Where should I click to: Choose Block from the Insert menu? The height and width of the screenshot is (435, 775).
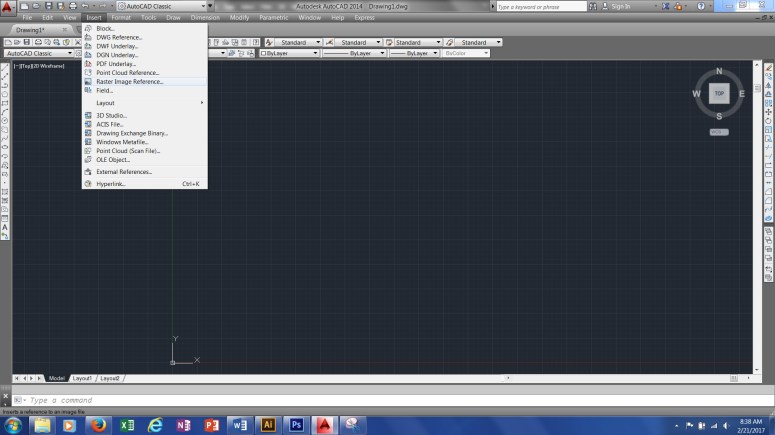point(105,28)
